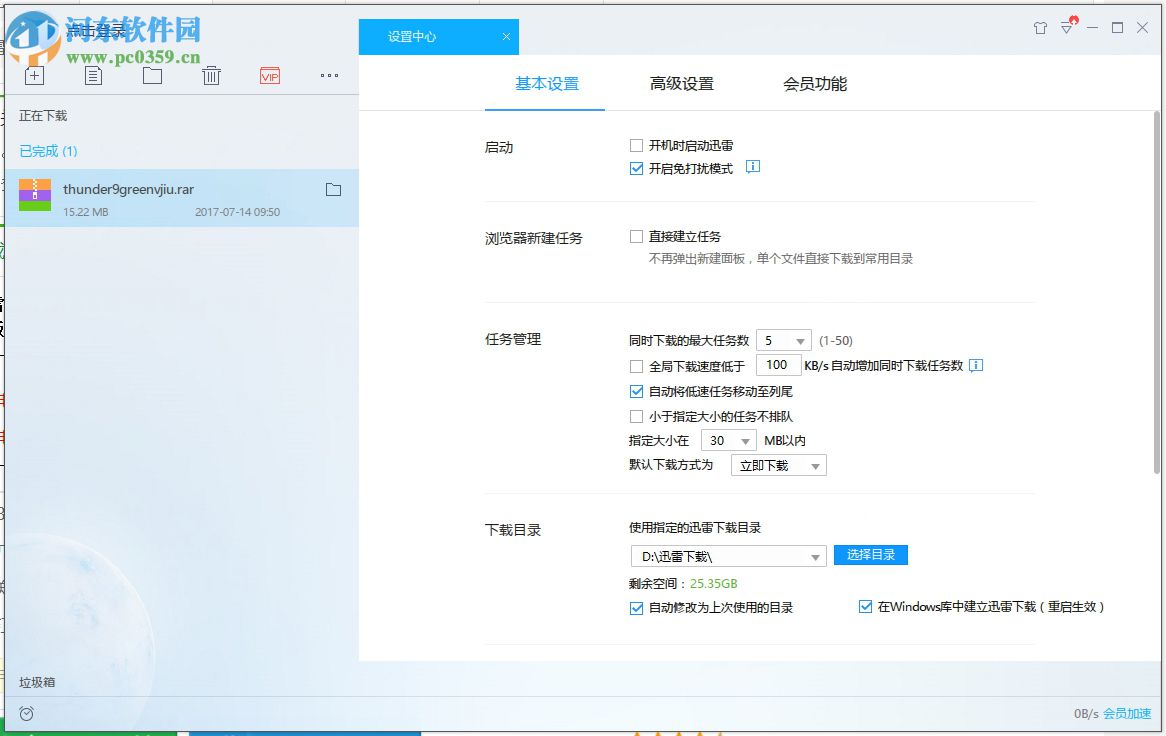Viewport: 1166px width, 736px height.
Task: Click the task list icon on toolbar
Action: click(x=93, y=75)
